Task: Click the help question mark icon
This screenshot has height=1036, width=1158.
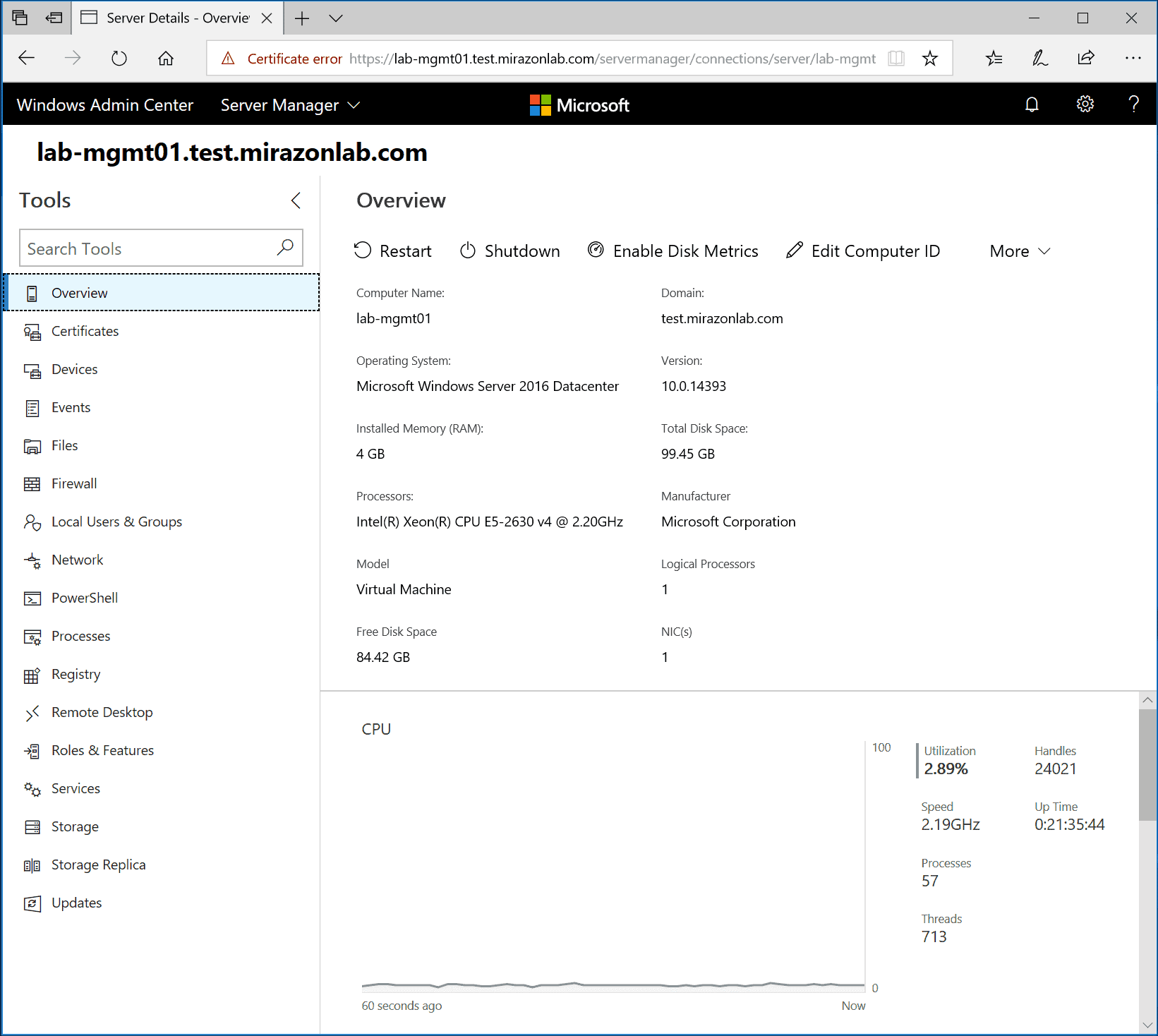Action: click(1133, 104)
